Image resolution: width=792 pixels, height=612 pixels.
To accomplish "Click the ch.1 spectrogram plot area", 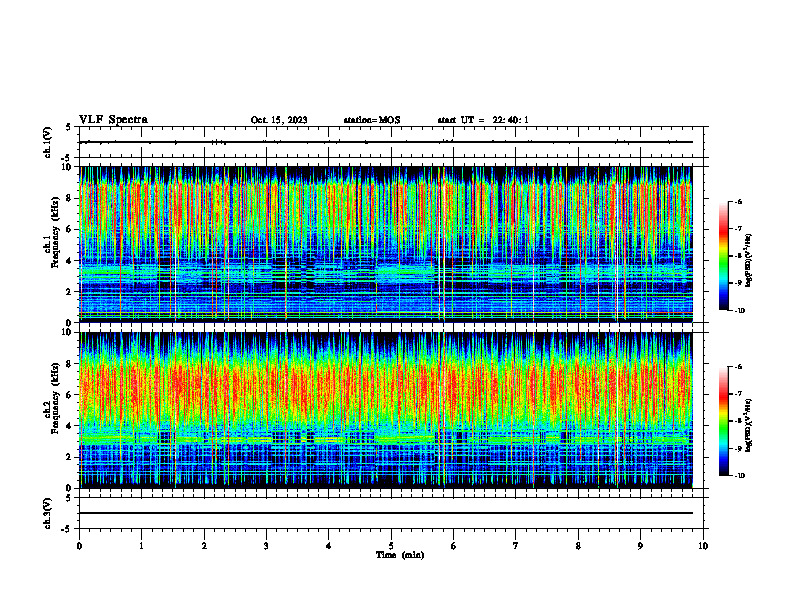I will pyautogui.click(x=386, y=244).
